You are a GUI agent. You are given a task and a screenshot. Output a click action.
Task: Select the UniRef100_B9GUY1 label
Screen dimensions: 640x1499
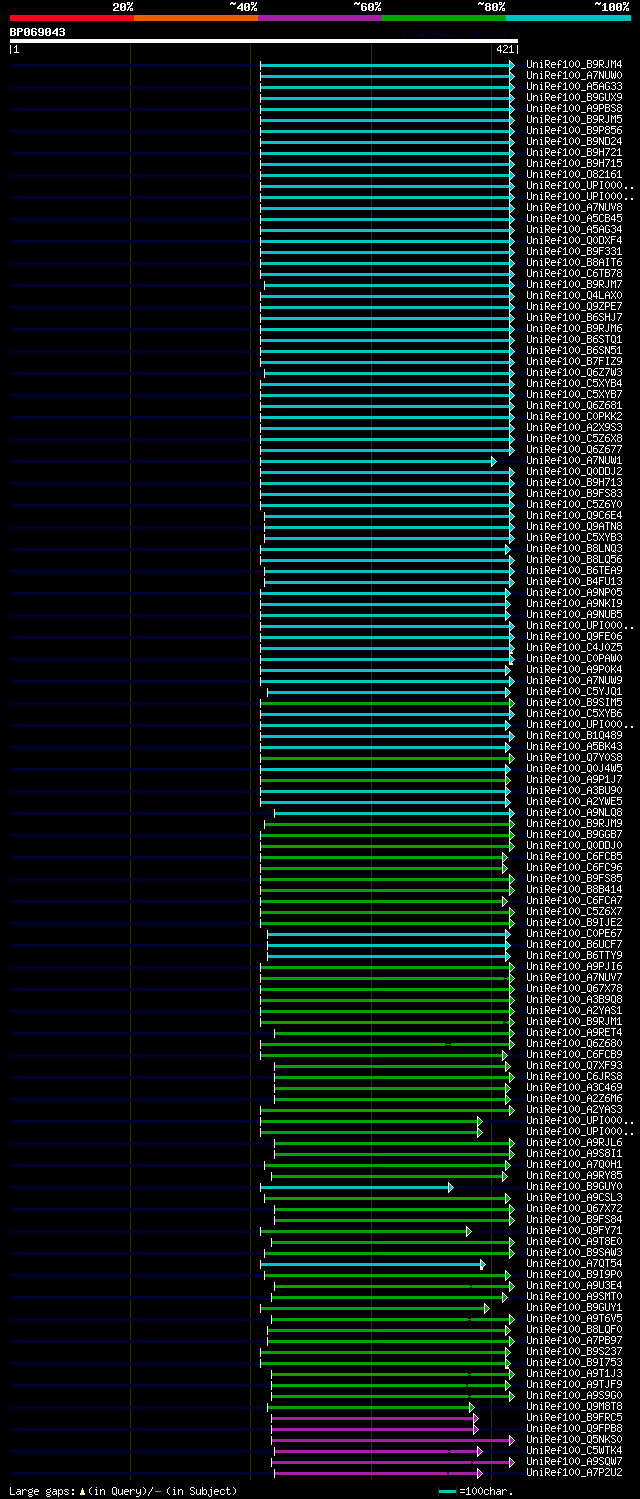574,1307
